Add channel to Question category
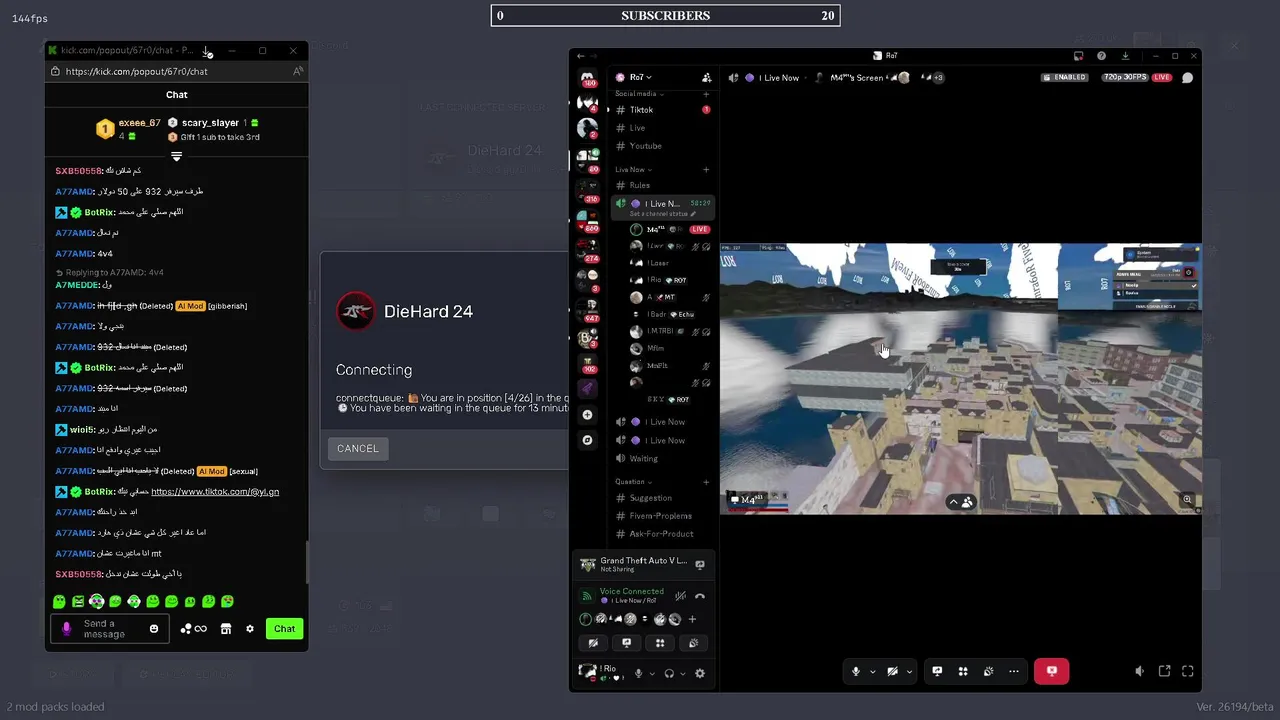Screen dimensions: 1280x720 click(x=706, y=481)
